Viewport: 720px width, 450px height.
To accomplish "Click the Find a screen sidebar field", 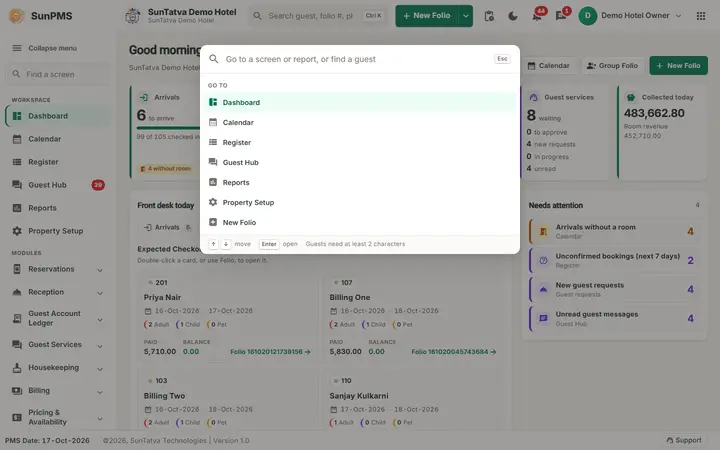I will (58, 74).
